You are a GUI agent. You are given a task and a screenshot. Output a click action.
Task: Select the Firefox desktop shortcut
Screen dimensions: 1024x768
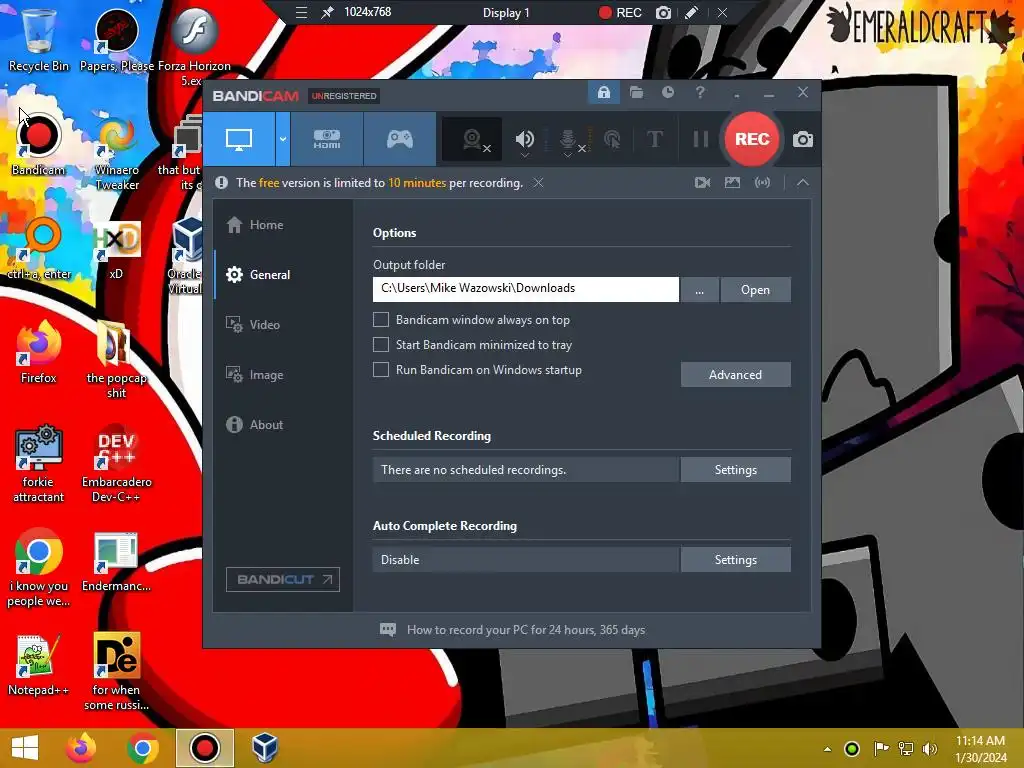pyautogui.click(x=39, y=351)
